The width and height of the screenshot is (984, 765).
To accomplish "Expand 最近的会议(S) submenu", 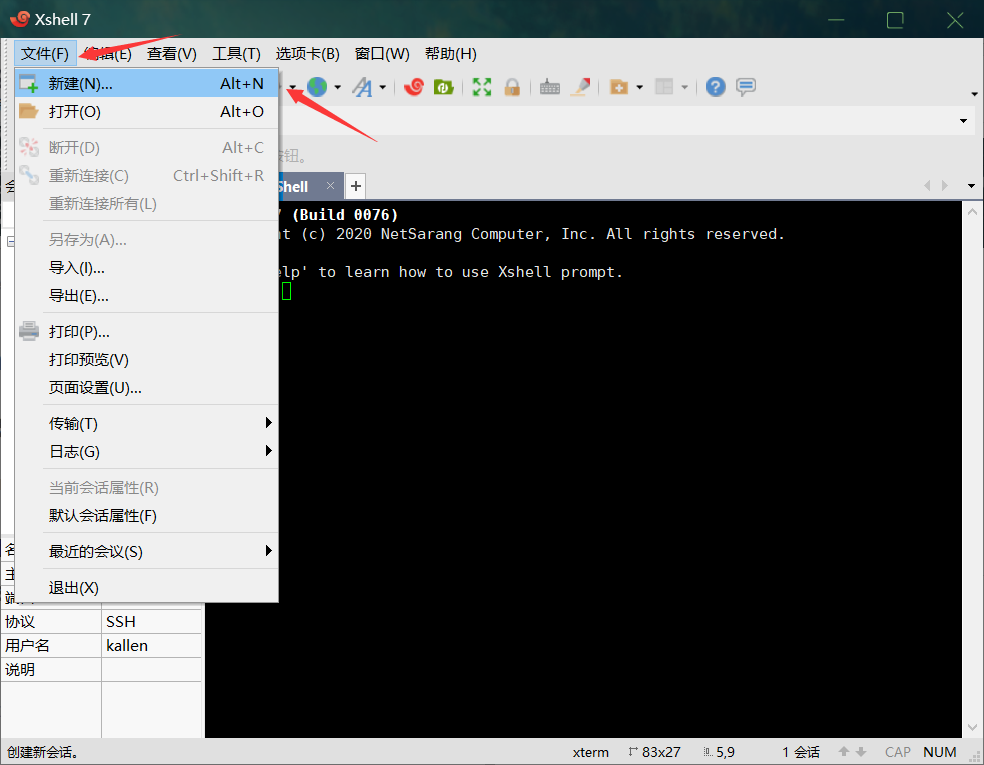I will (269, 551).
